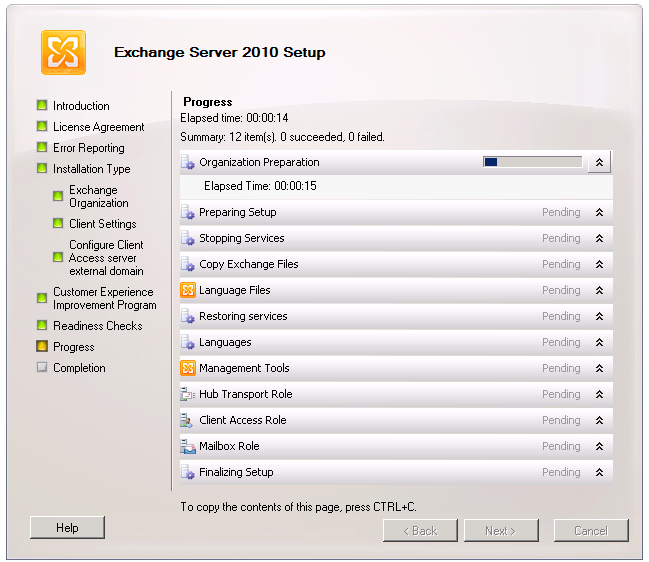Click the orange Language Files icon

(187, 290)
